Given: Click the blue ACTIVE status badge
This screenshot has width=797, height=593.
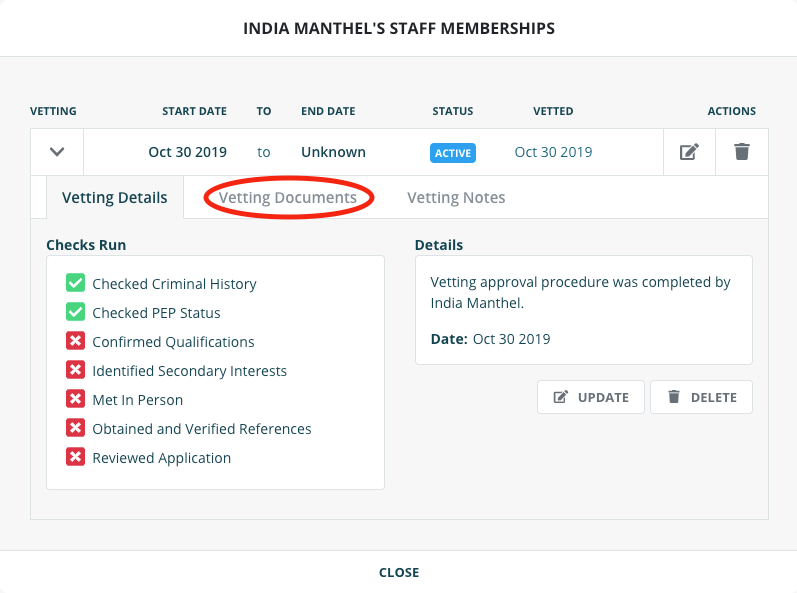Looking at the screenshot, I should [x=453, y=153].
